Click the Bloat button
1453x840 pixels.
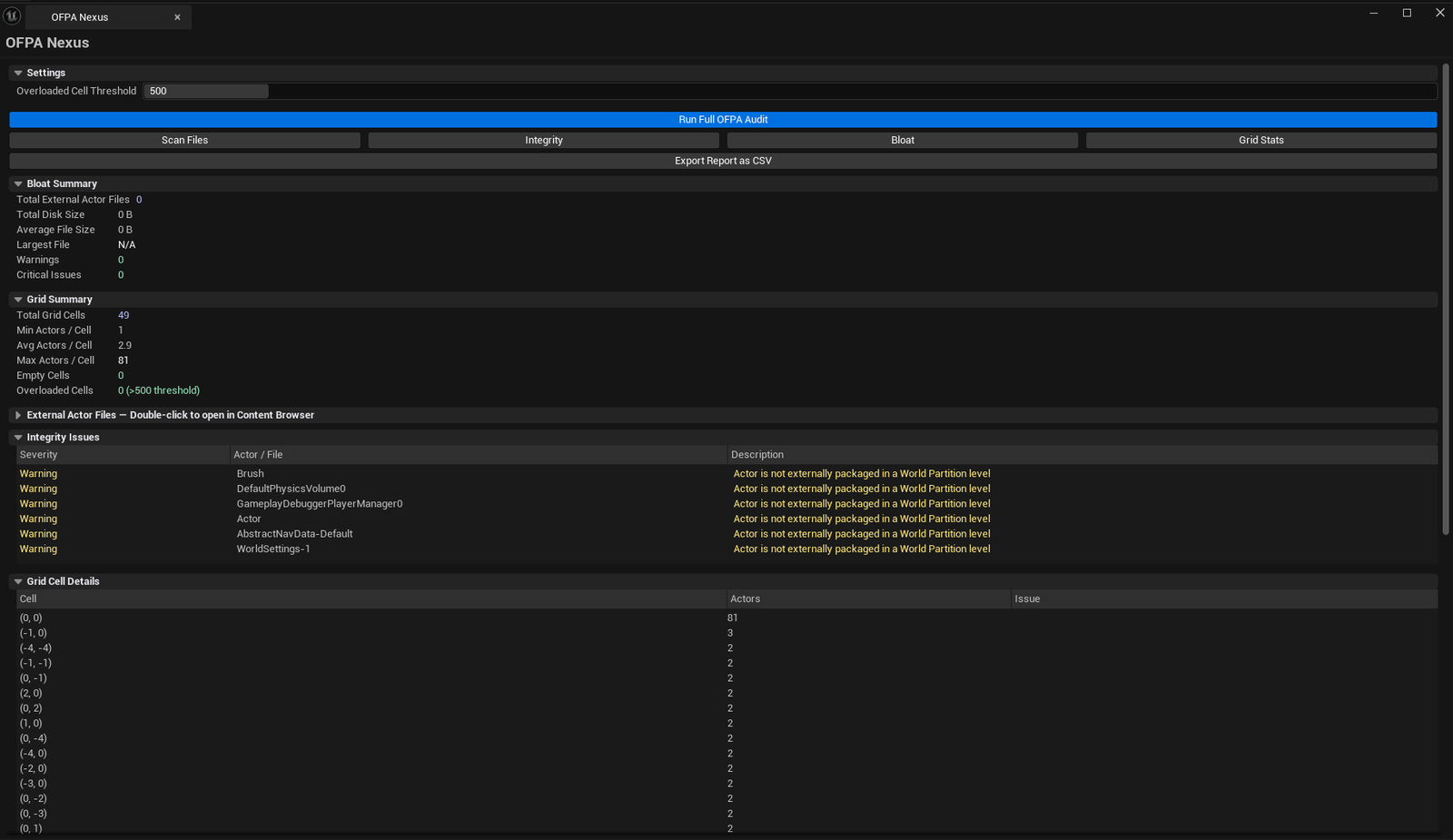point(902,140)
